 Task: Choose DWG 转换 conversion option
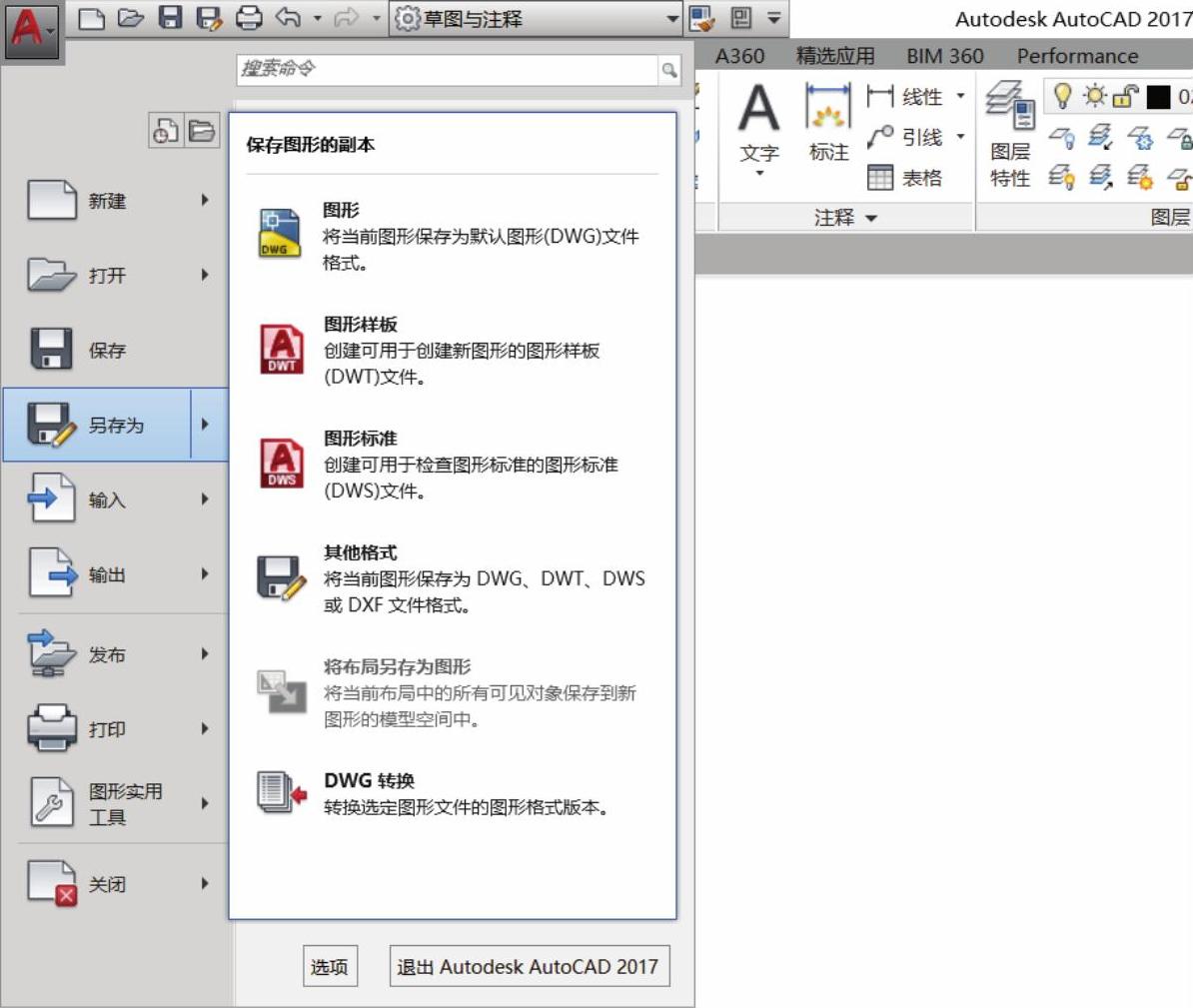point(452,793)
